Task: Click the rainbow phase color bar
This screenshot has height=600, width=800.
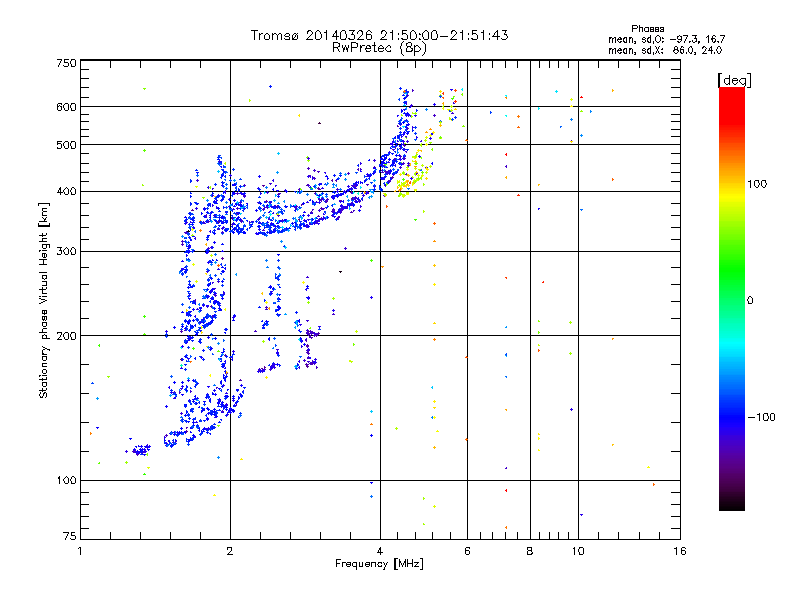Action: point(732,298)
